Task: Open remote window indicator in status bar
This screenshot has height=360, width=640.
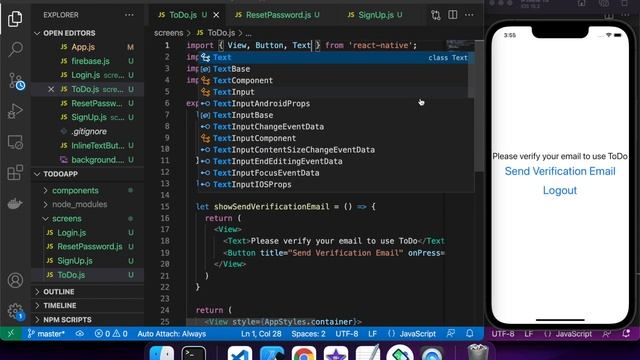Action: (11, 334)
